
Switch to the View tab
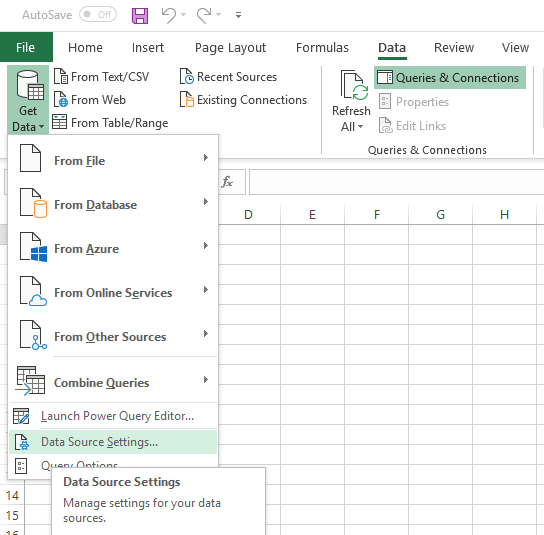pyautogui.click(x=515, y=48)
